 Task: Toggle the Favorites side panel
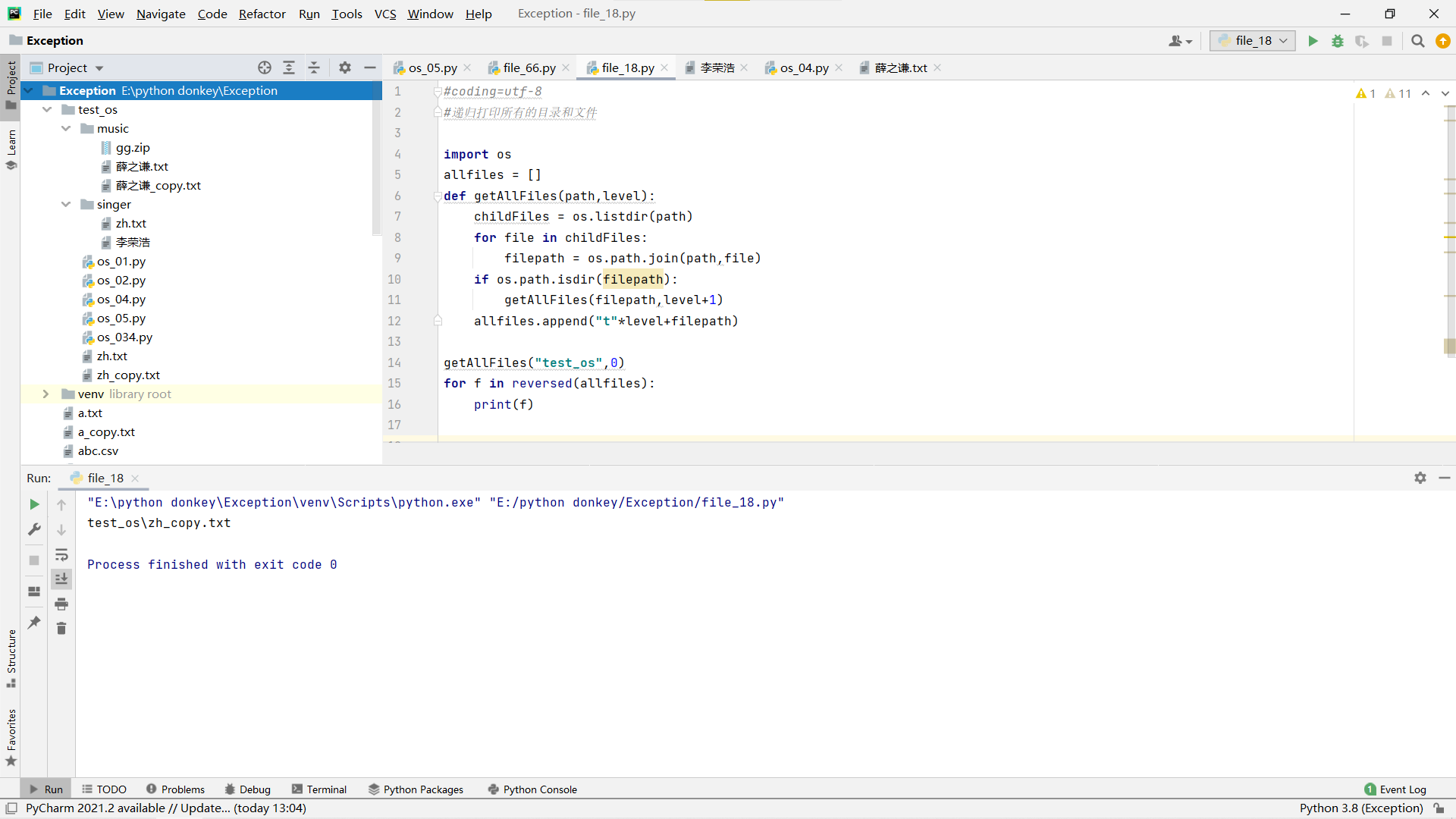click(x=11, y=738)
